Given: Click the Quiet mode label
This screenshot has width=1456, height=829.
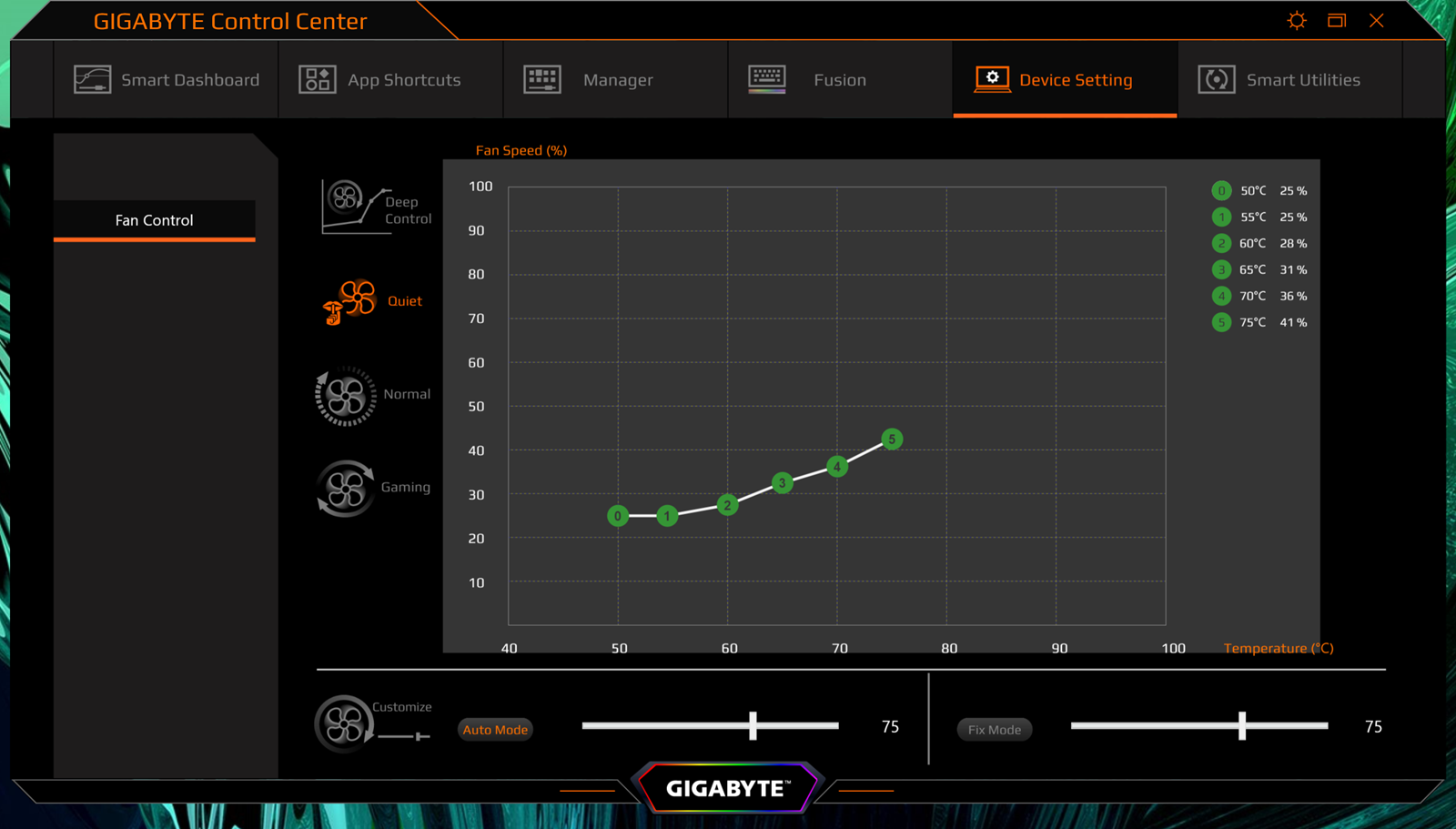Looking at the screenshot, I should point(405,301).
